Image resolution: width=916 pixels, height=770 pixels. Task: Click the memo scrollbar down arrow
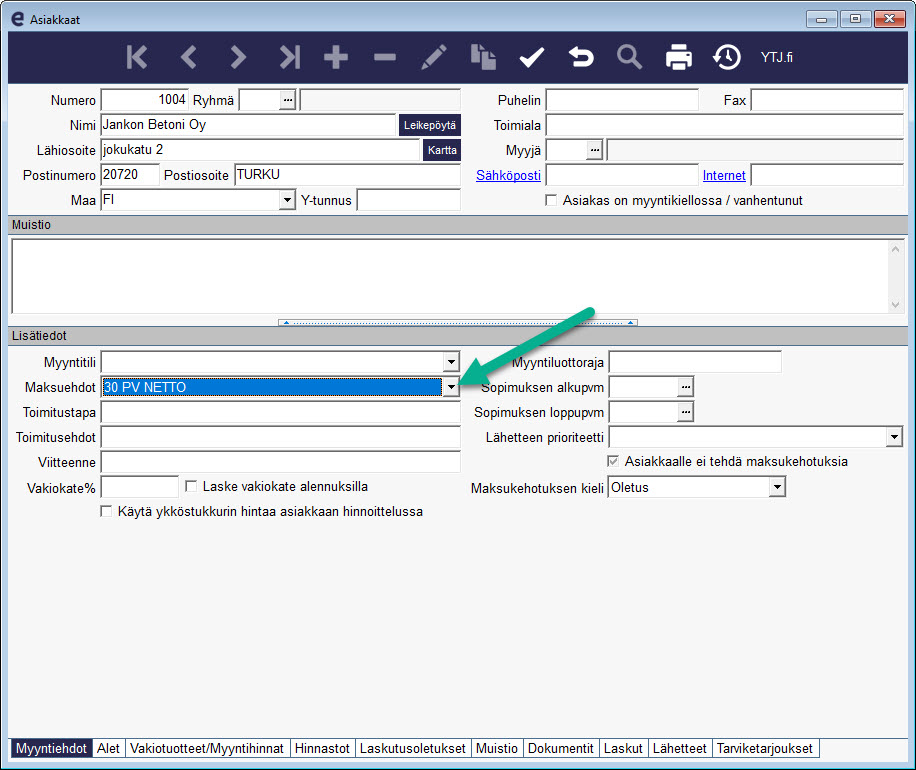[895, 304]
